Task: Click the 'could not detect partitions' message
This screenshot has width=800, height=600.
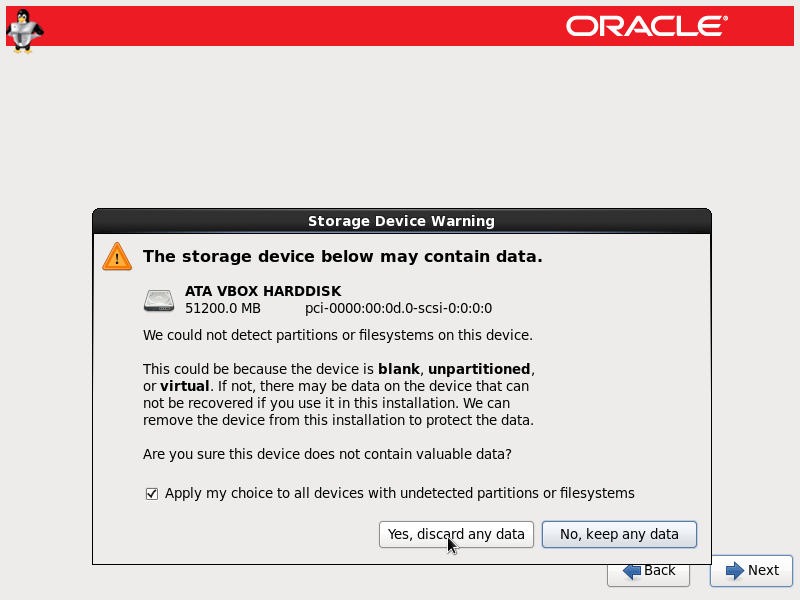Action: [x=338, y=335]
